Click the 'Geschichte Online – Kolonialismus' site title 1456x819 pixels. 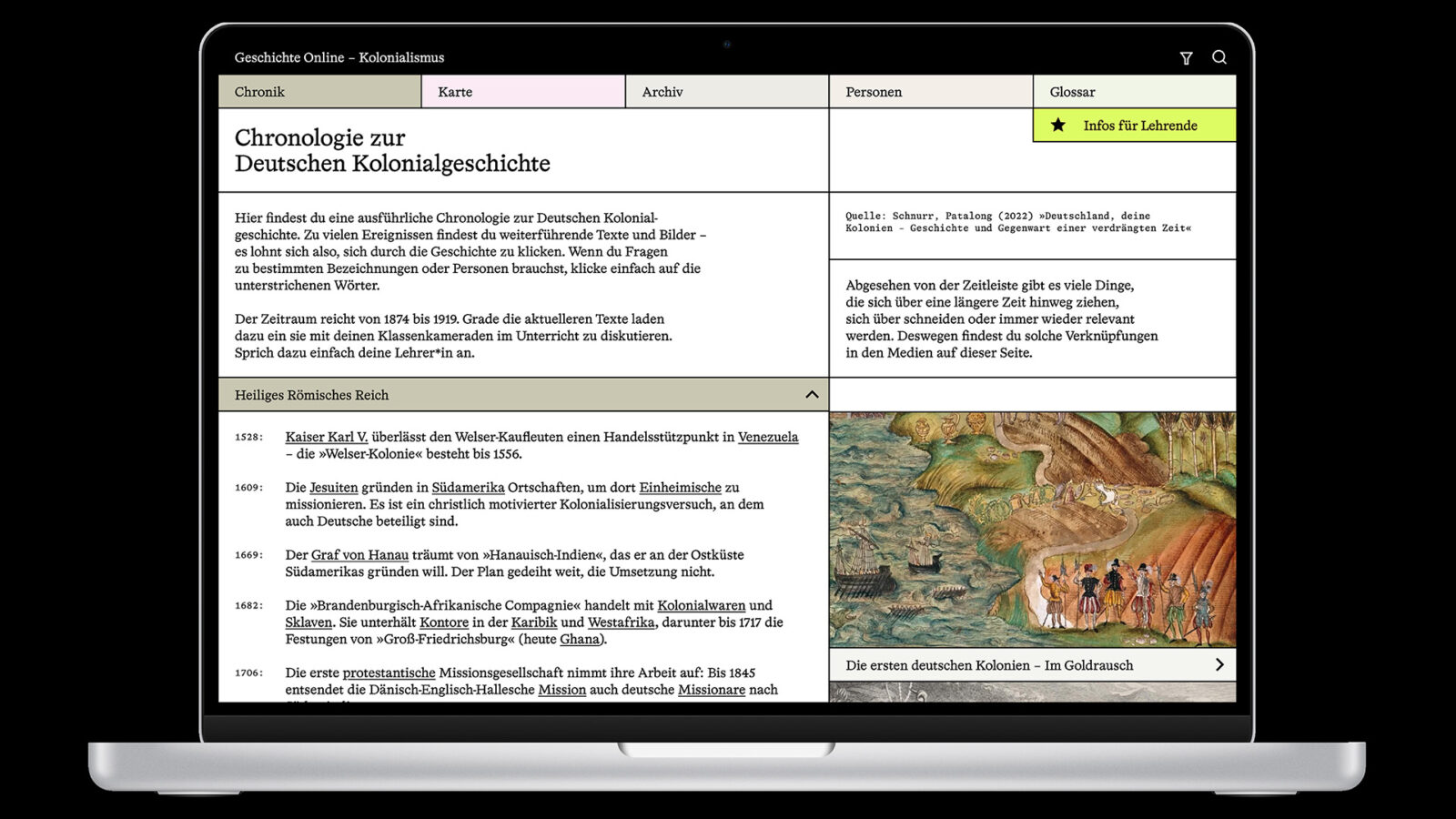click(x=339, y=57)
